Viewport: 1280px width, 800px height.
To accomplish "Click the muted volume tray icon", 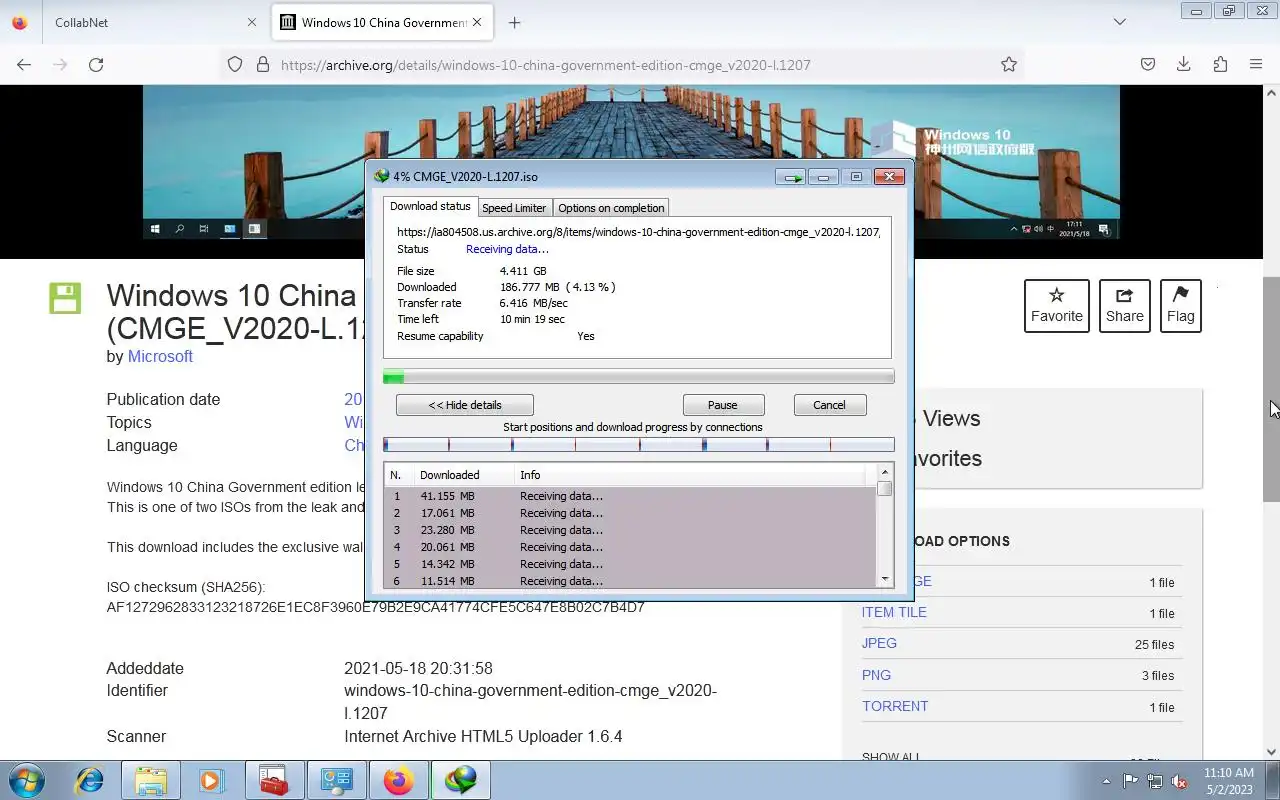I will tap(1180, 781).
